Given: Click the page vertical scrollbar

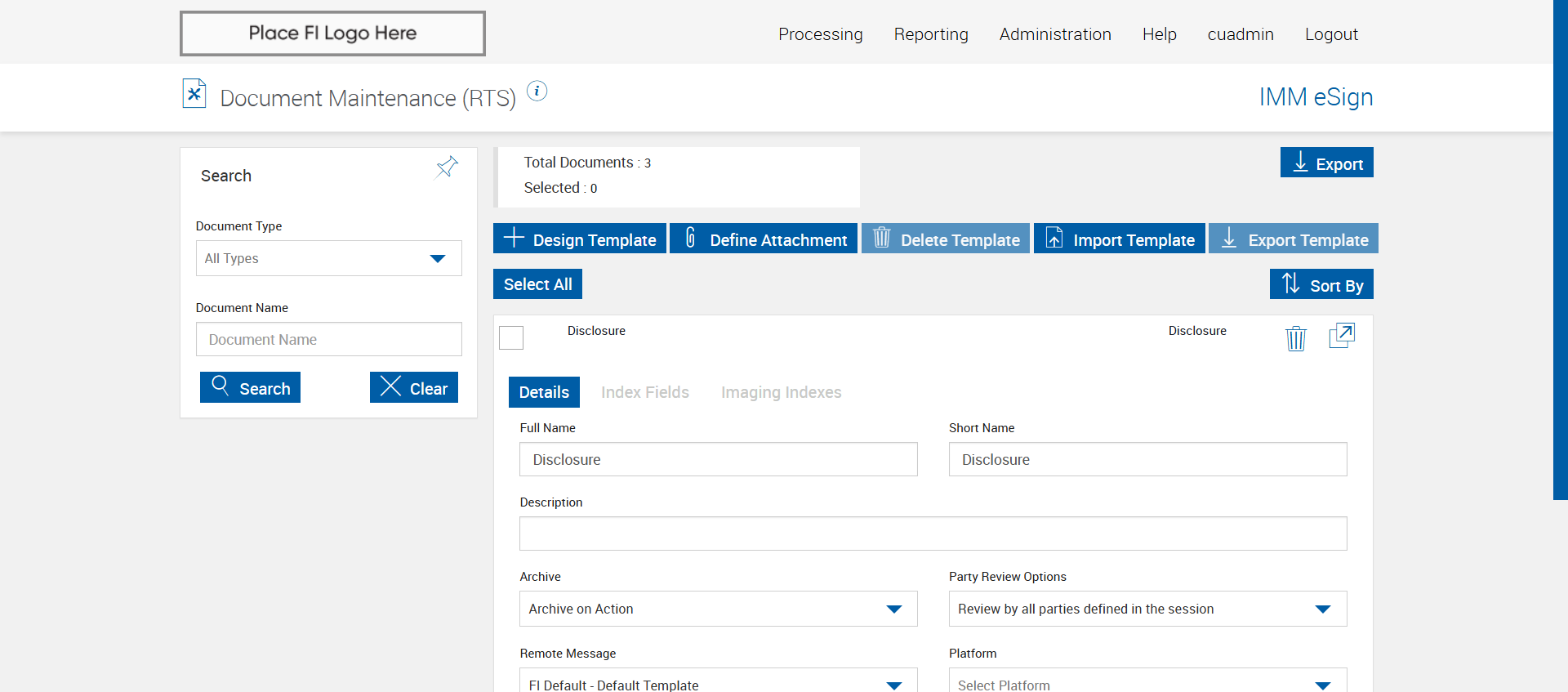Looking at the screenshot, I should 1560,245.
